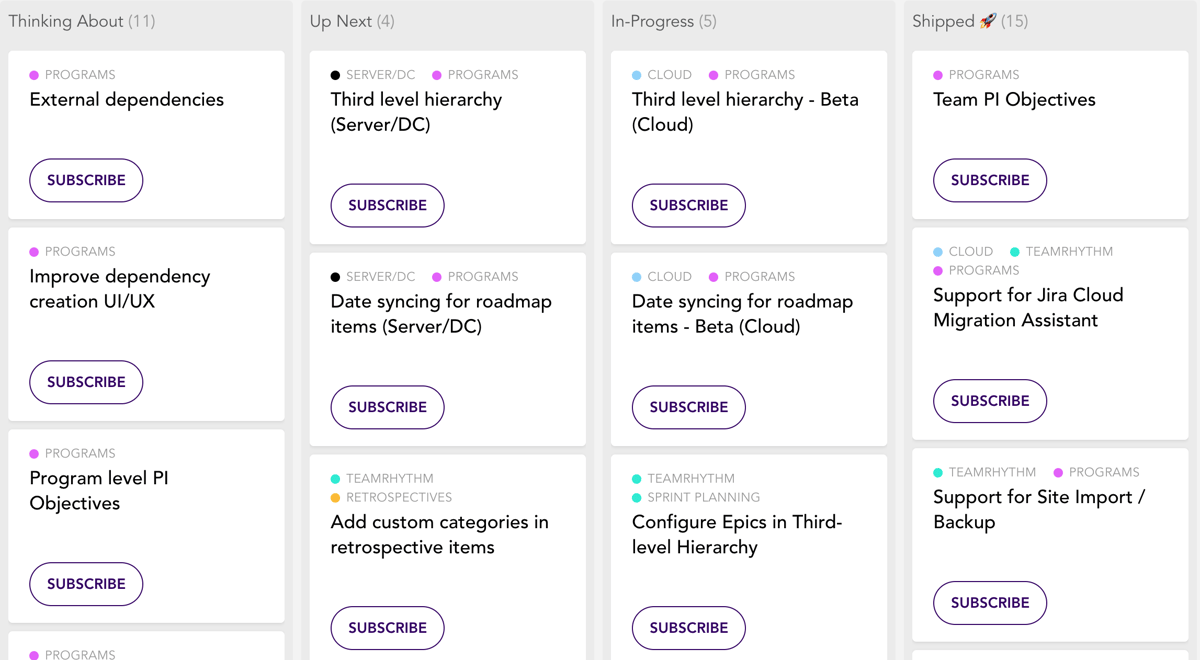Subscribe to Add custom categories in retrospective items
The image size is (1200, 660).
[387, 628]
